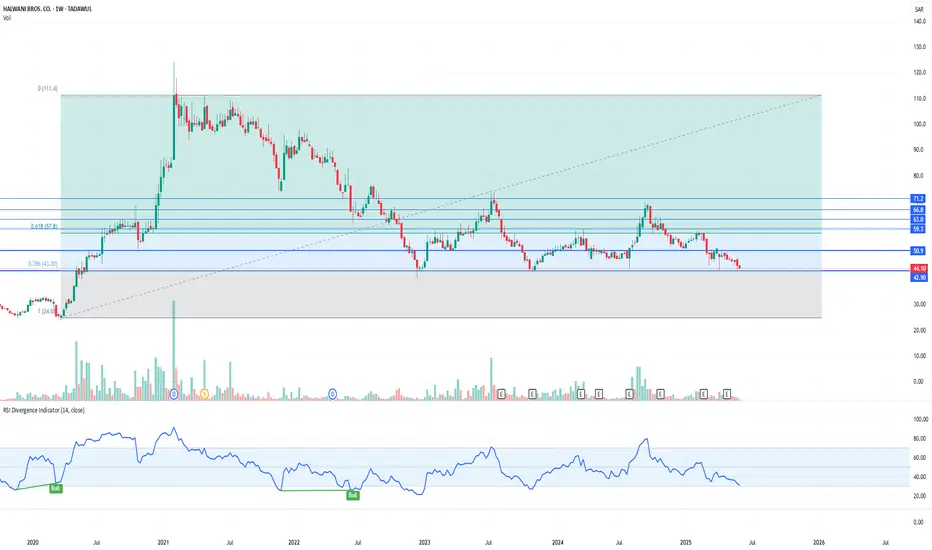
Task: Select the 42.90 price level label
Action: tap(919, 278)
